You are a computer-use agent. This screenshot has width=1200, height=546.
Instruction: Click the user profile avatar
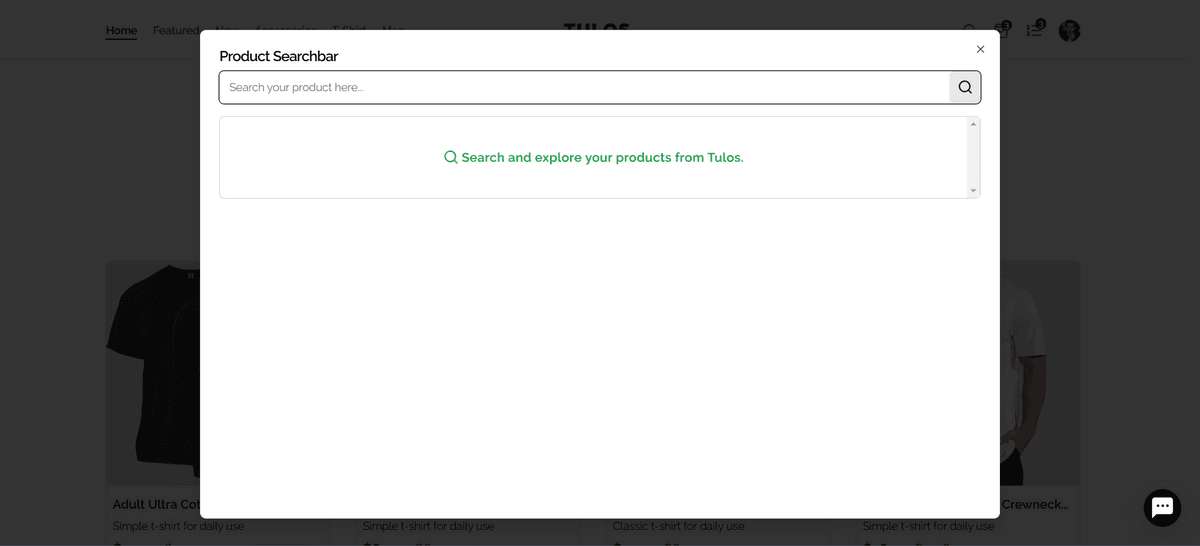[1069, 31]
